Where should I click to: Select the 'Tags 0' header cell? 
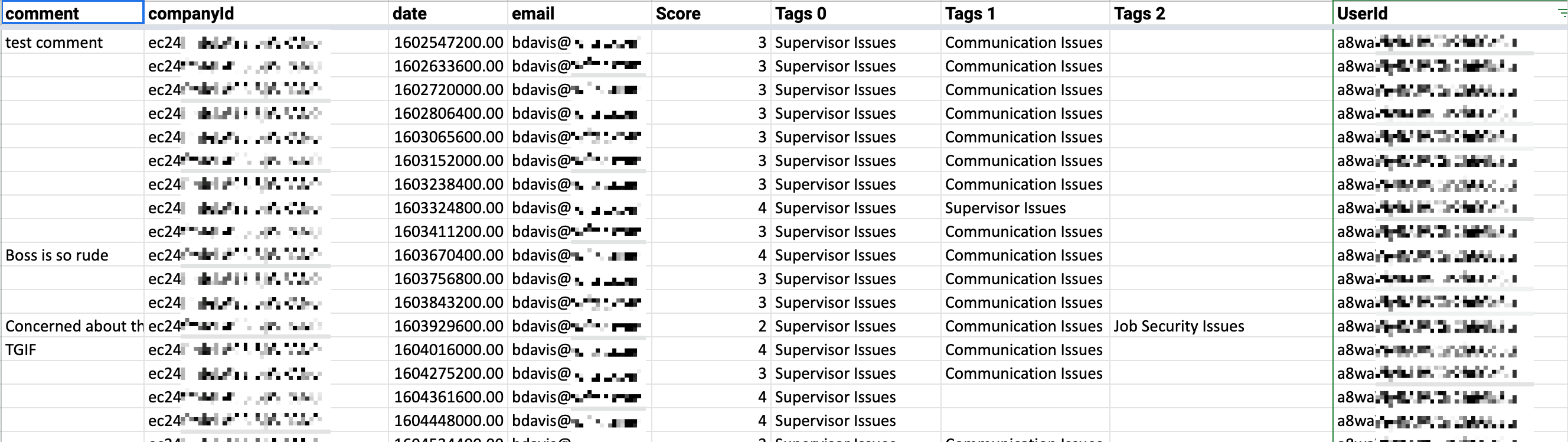click(x=856, y=13)
